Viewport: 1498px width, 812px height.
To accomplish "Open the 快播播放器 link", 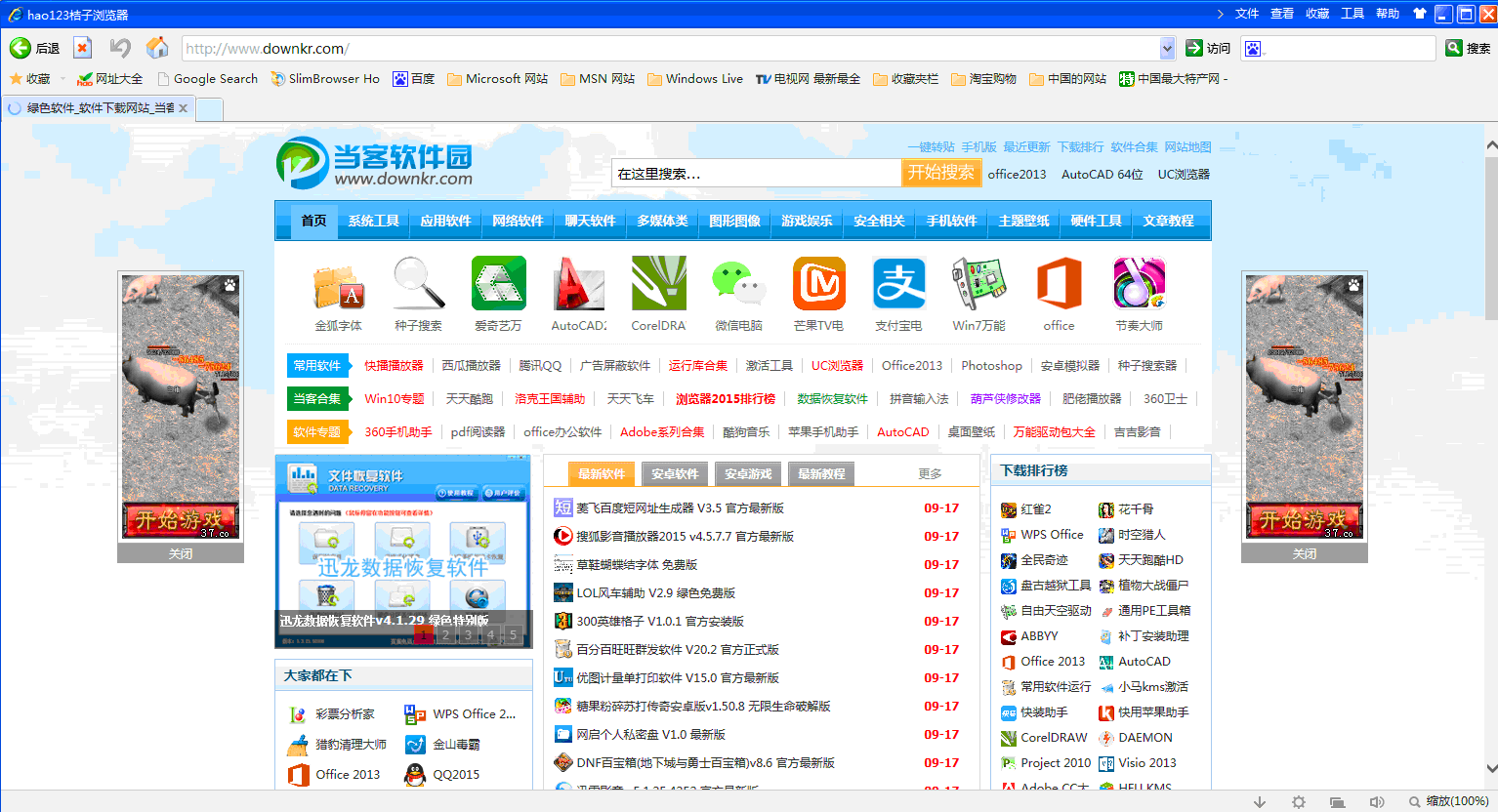I will [394, 366].
